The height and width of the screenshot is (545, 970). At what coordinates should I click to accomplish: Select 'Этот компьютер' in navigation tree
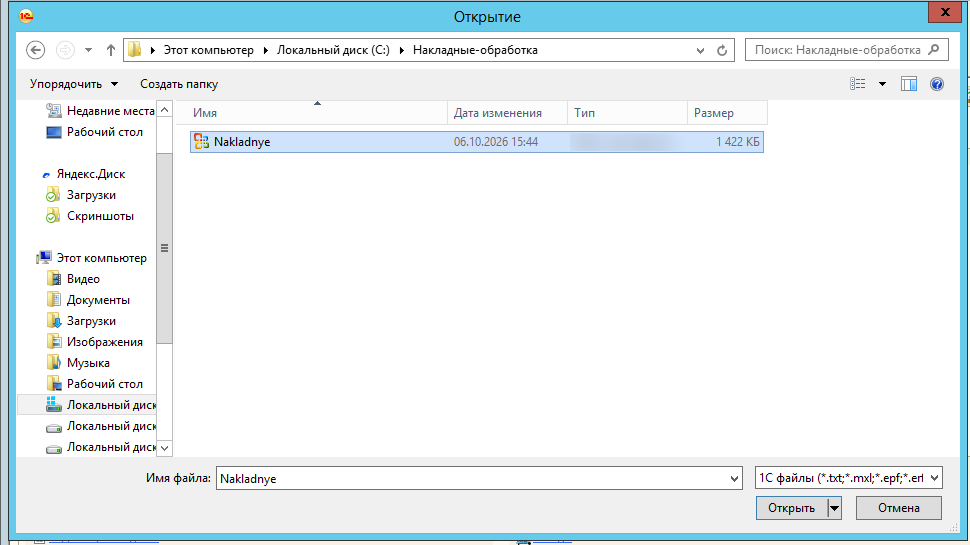tap(101, 258)
